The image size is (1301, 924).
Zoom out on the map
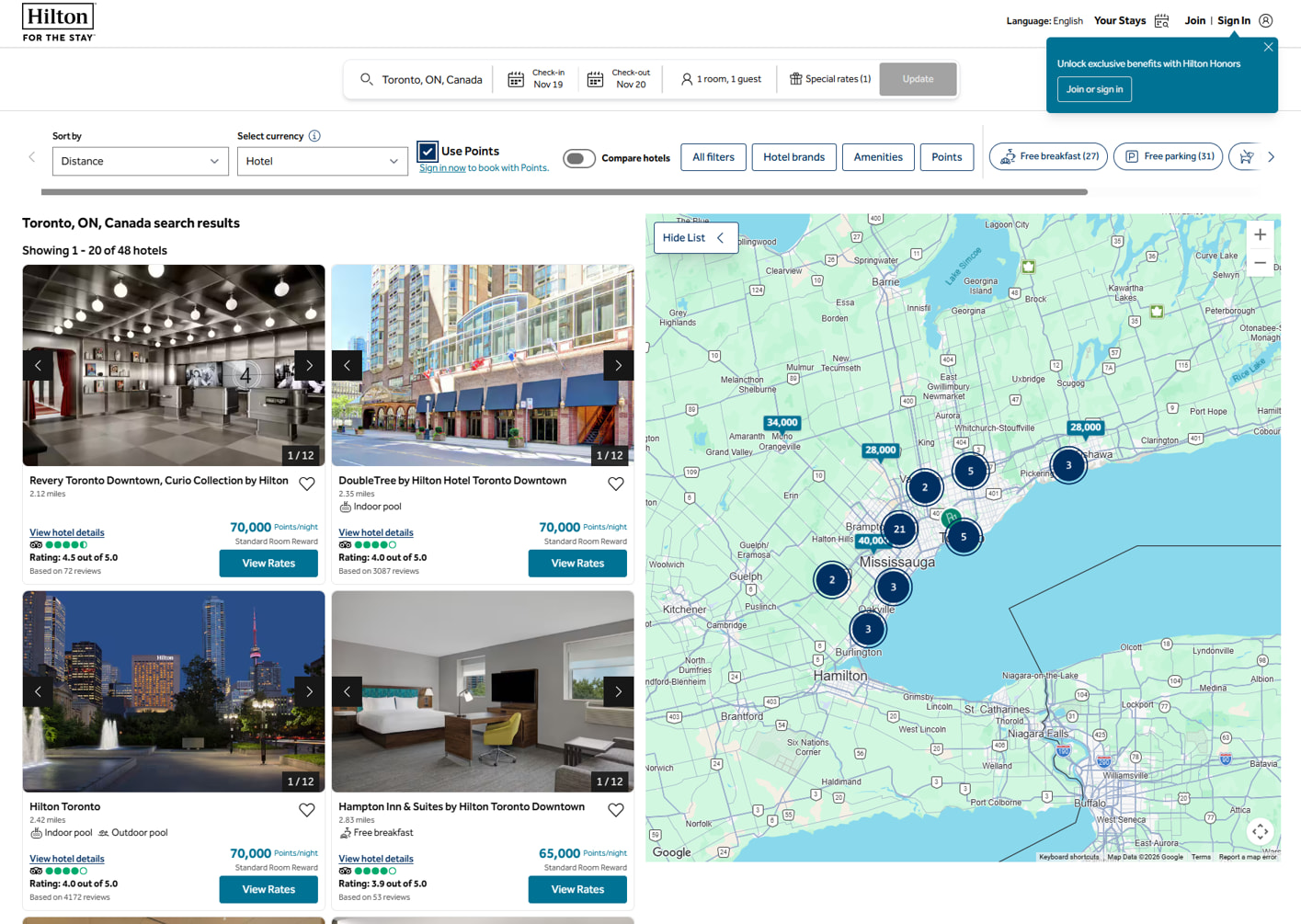click(1260, 263)
